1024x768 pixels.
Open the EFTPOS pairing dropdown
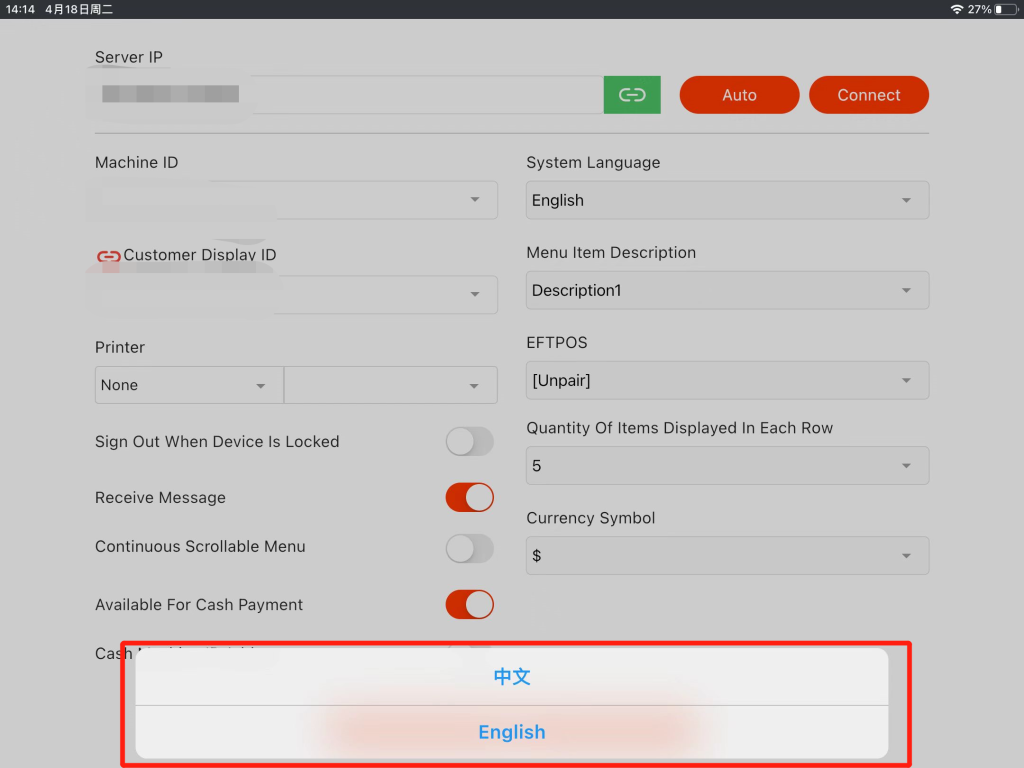click(727, 381)
